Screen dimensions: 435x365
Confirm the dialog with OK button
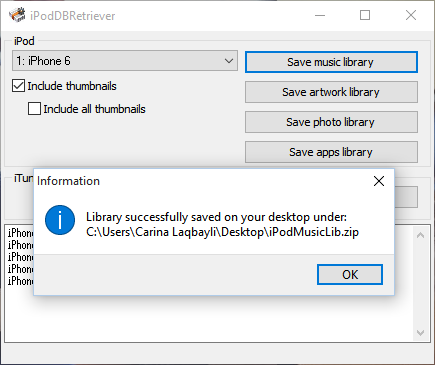(x=350, y=275)
